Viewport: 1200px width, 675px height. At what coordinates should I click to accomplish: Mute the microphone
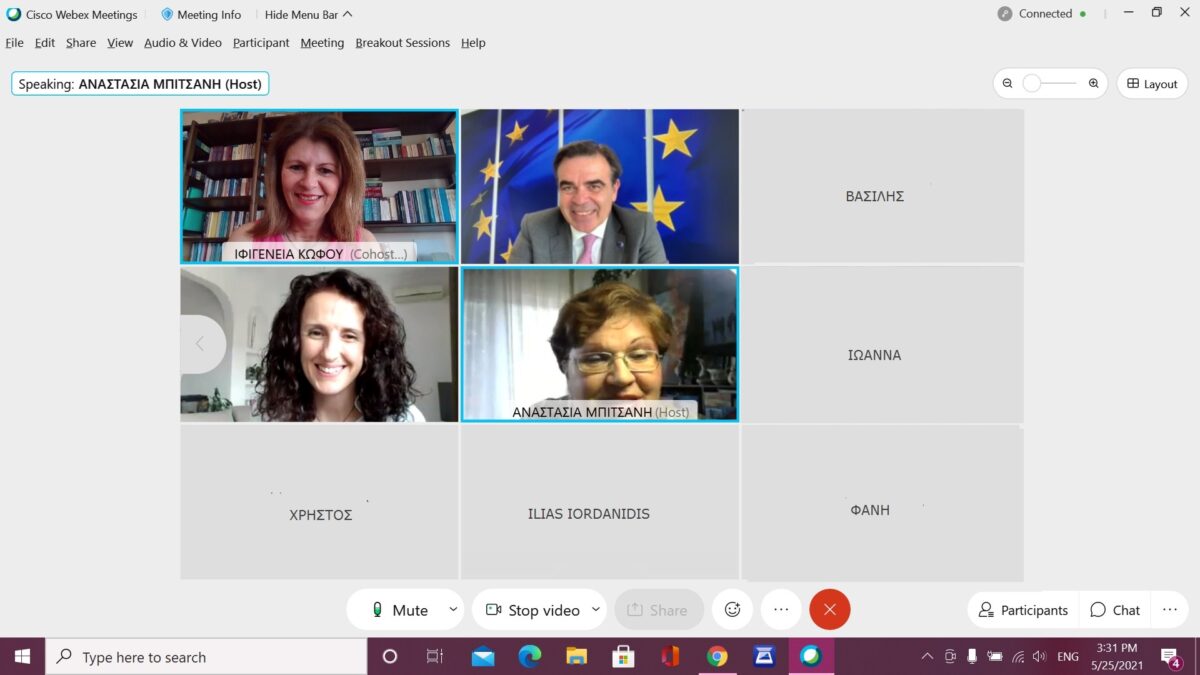click(x=399, y=610)
